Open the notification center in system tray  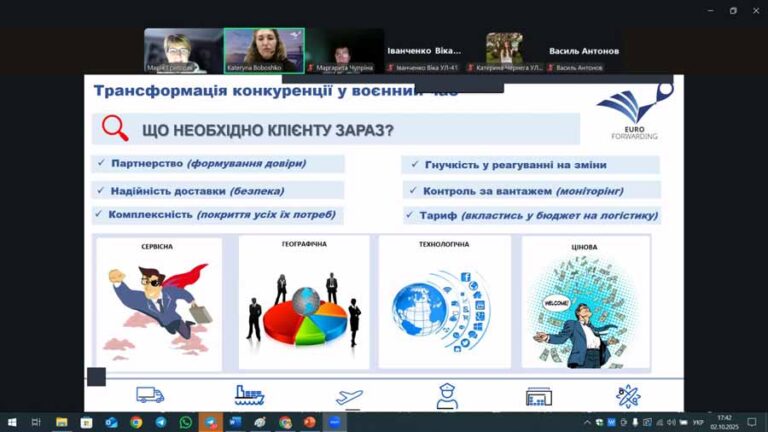click(752, 422)
